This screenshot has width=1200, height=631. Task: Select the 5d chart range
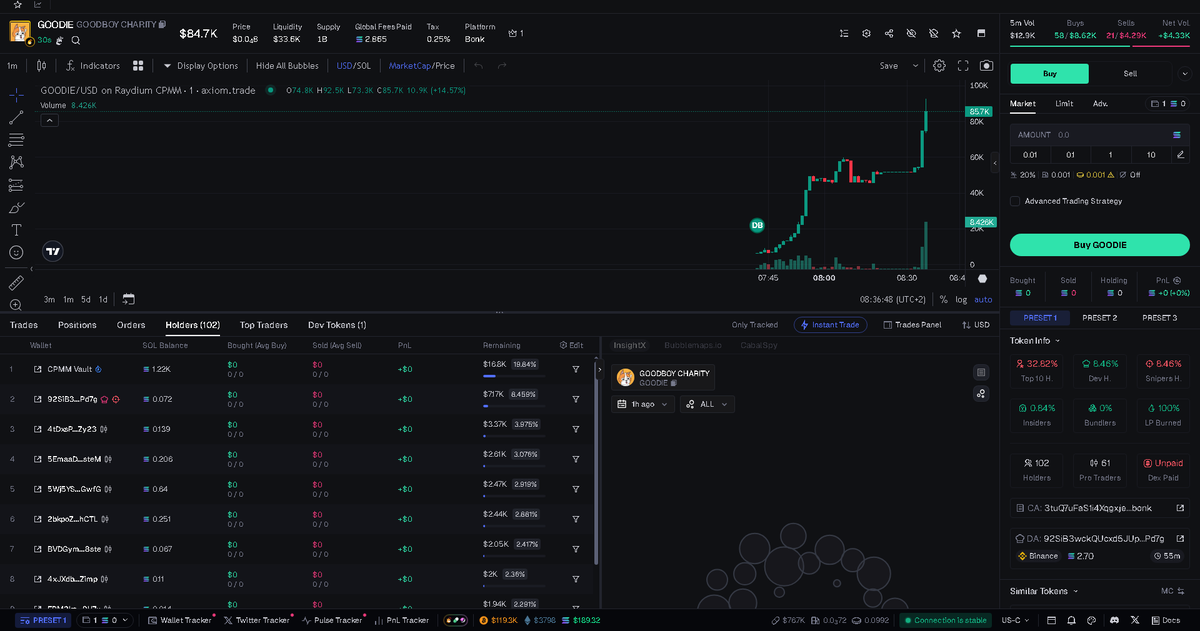[x=86, y=299]
